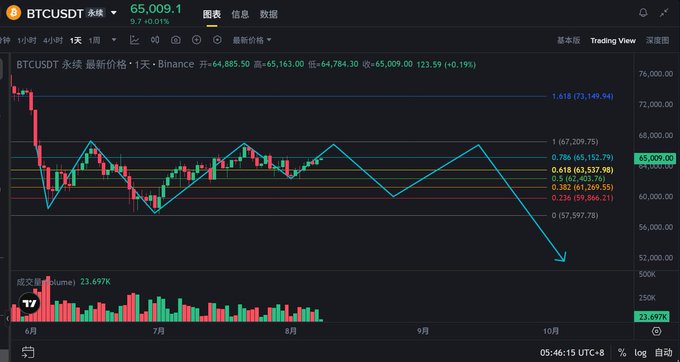The width and height of the screenshot is (680, 362).
Task: Expand the more timeframes dropdown arrow
Action: pos(114,40)
